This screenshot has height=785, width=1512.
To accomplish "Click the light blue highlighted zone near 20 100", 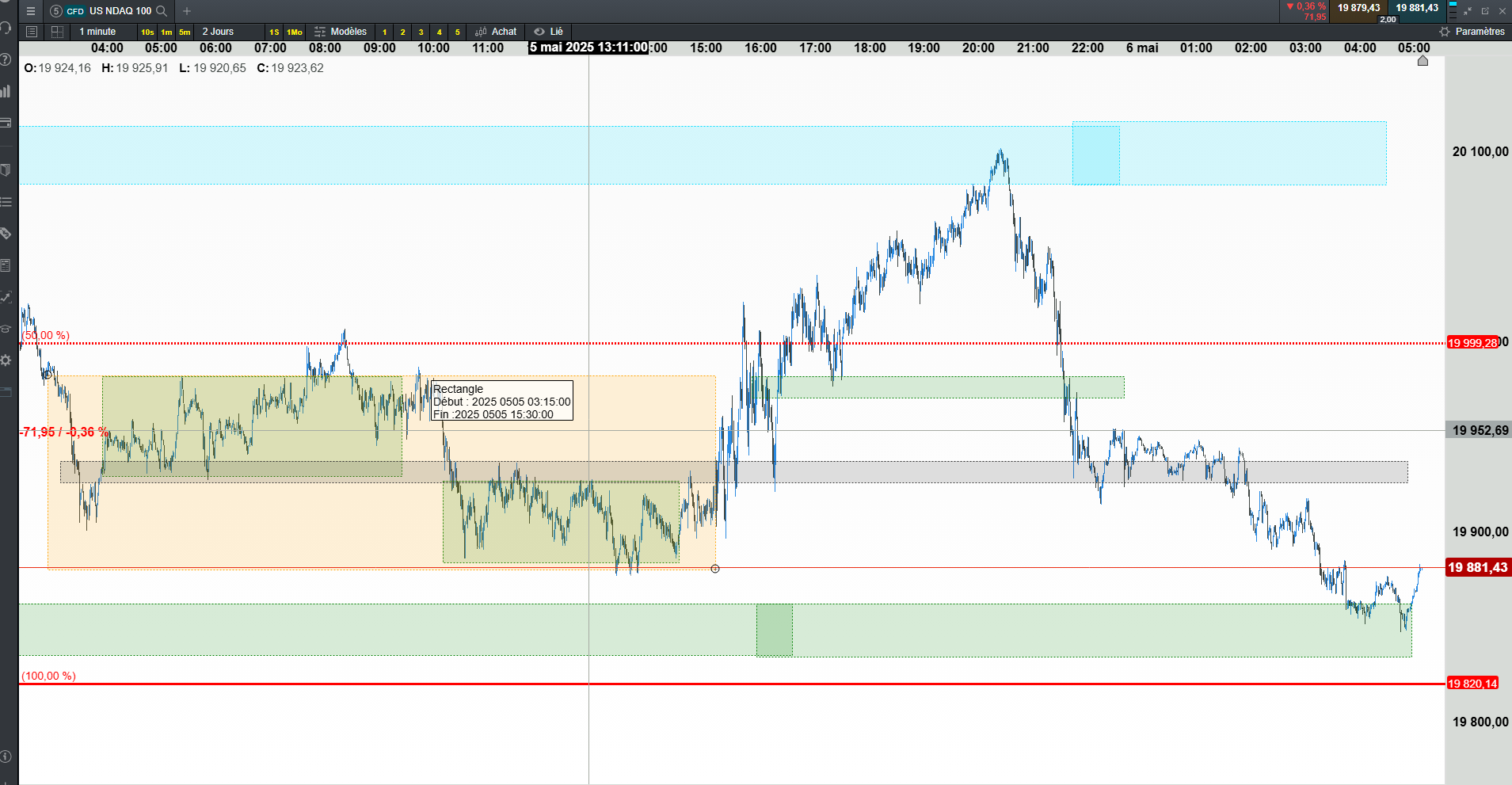I will [1095, 154].
